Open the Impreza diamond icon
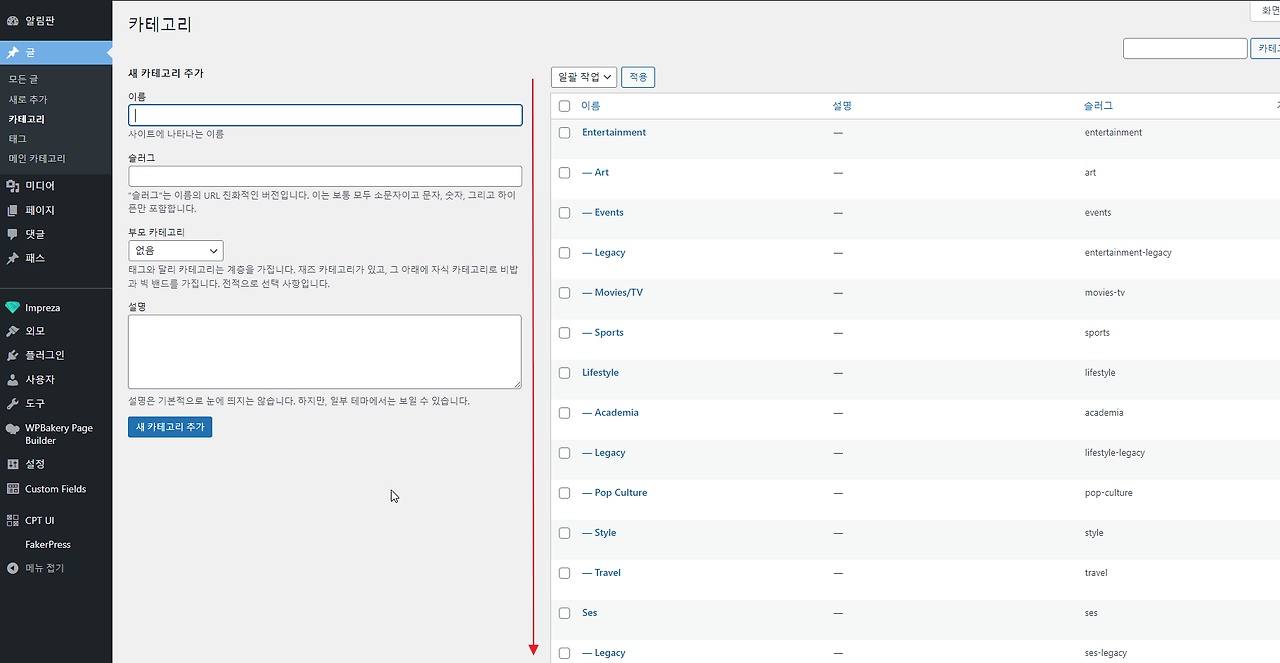This screenshot has height=663, width=1280. pos(13,307)
